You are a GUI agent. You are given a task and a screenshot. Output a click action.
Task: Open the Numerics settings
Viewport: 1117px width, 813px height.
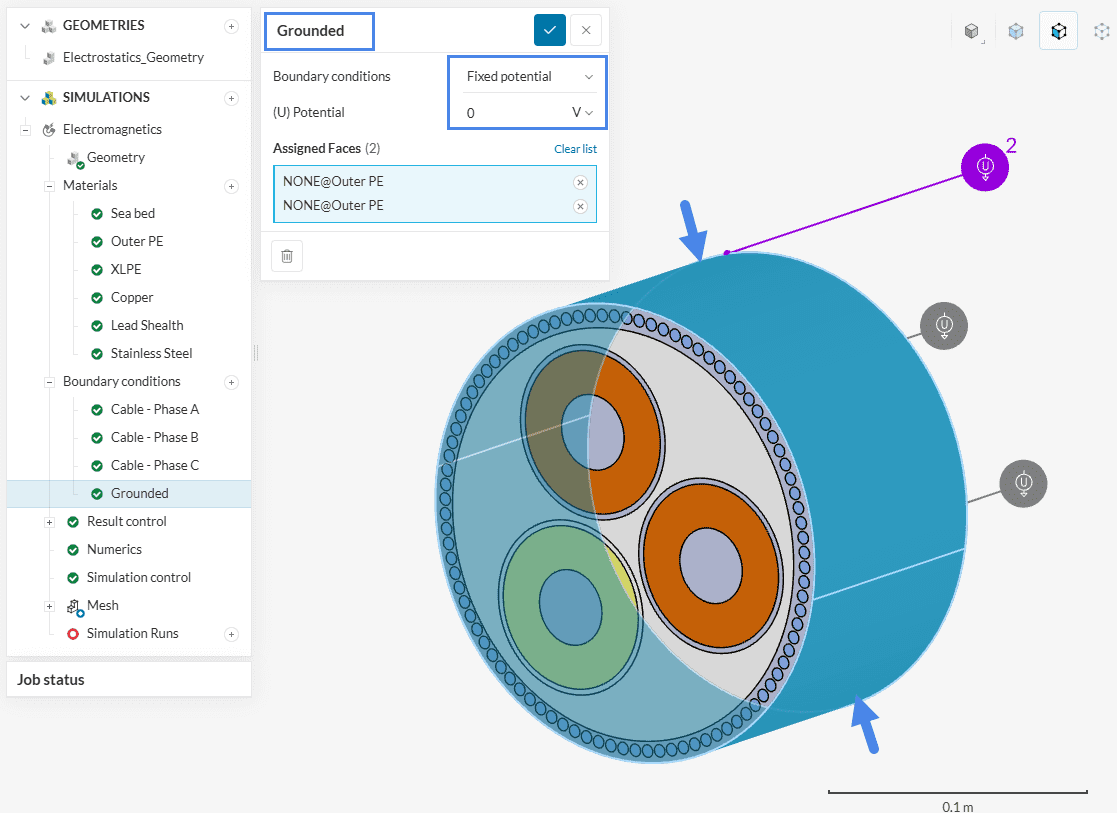pos(114,549)
